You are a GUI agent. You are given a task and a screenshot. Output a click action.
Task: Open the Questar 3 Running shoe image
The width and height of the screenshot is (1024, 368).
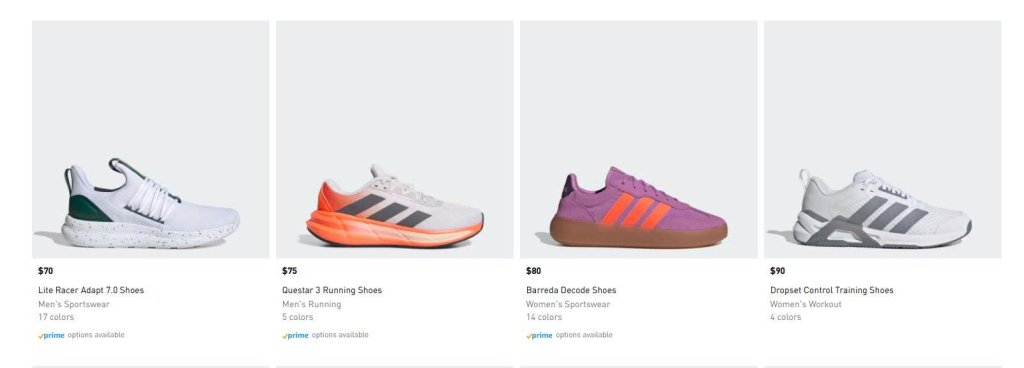point(394,139)
